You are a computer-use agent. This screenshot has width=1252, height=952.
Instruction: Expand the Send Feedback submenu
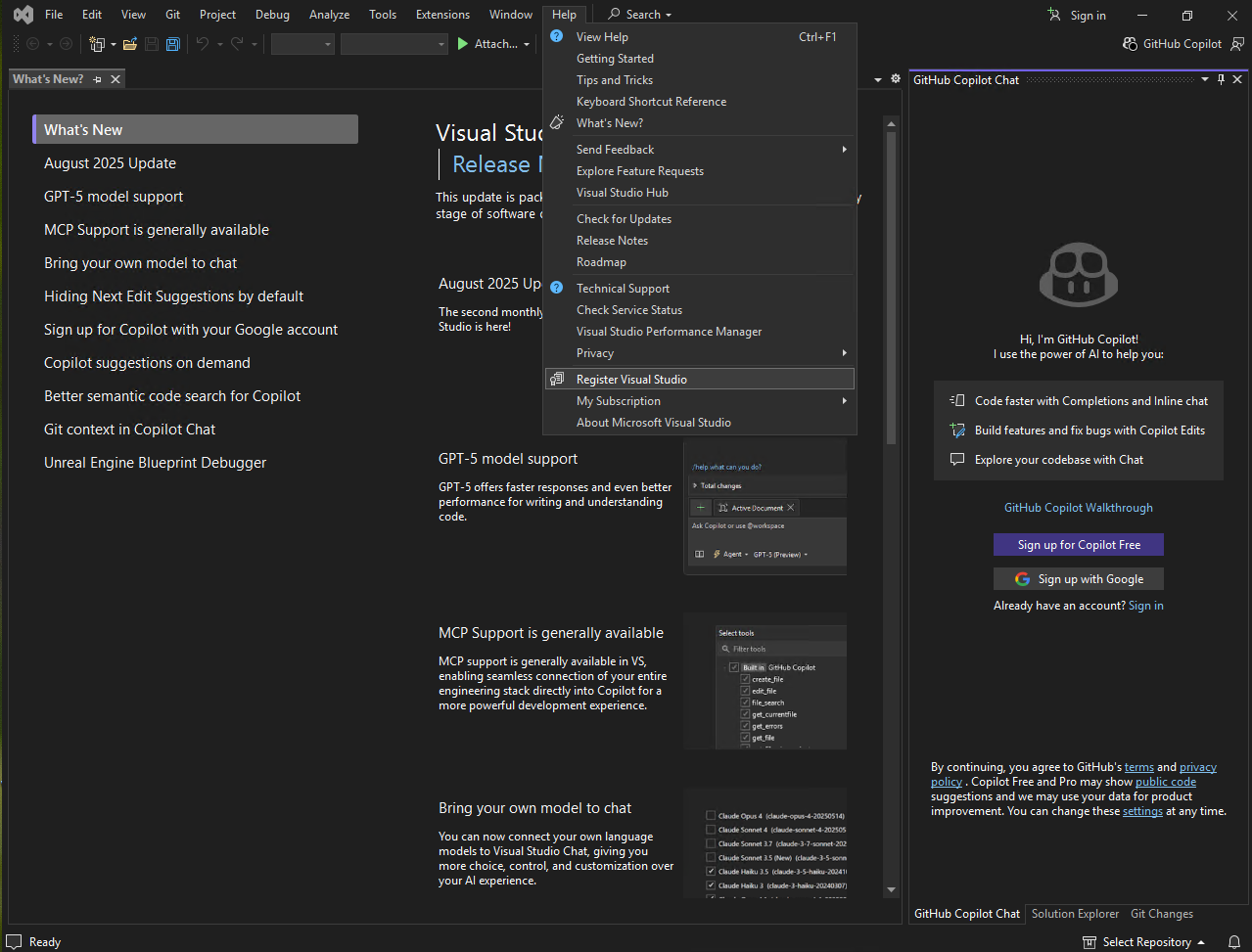click(844, 150)
